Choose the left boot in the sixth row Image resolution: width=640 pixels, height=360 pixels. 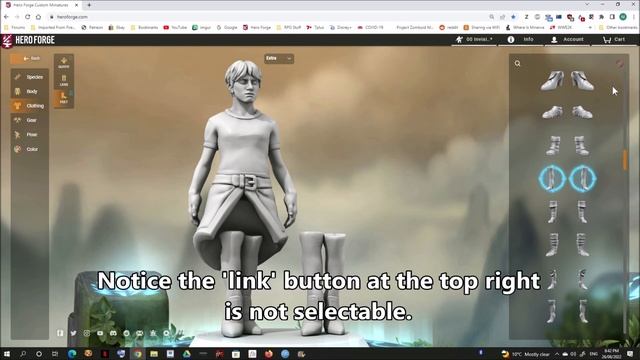tap(553, 245)
